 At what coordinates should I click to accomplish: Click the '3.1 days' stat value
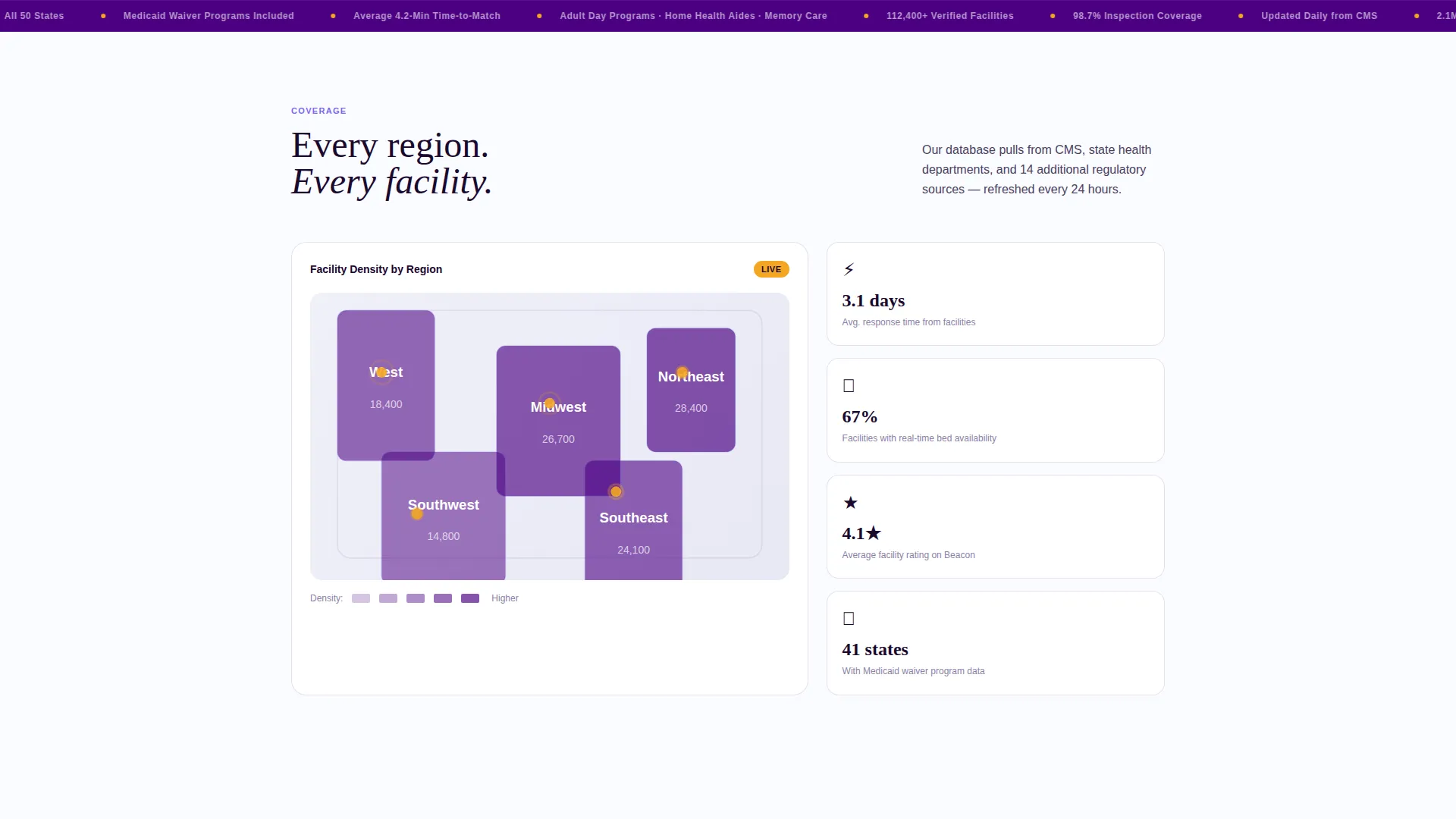(x=874, y=300)
